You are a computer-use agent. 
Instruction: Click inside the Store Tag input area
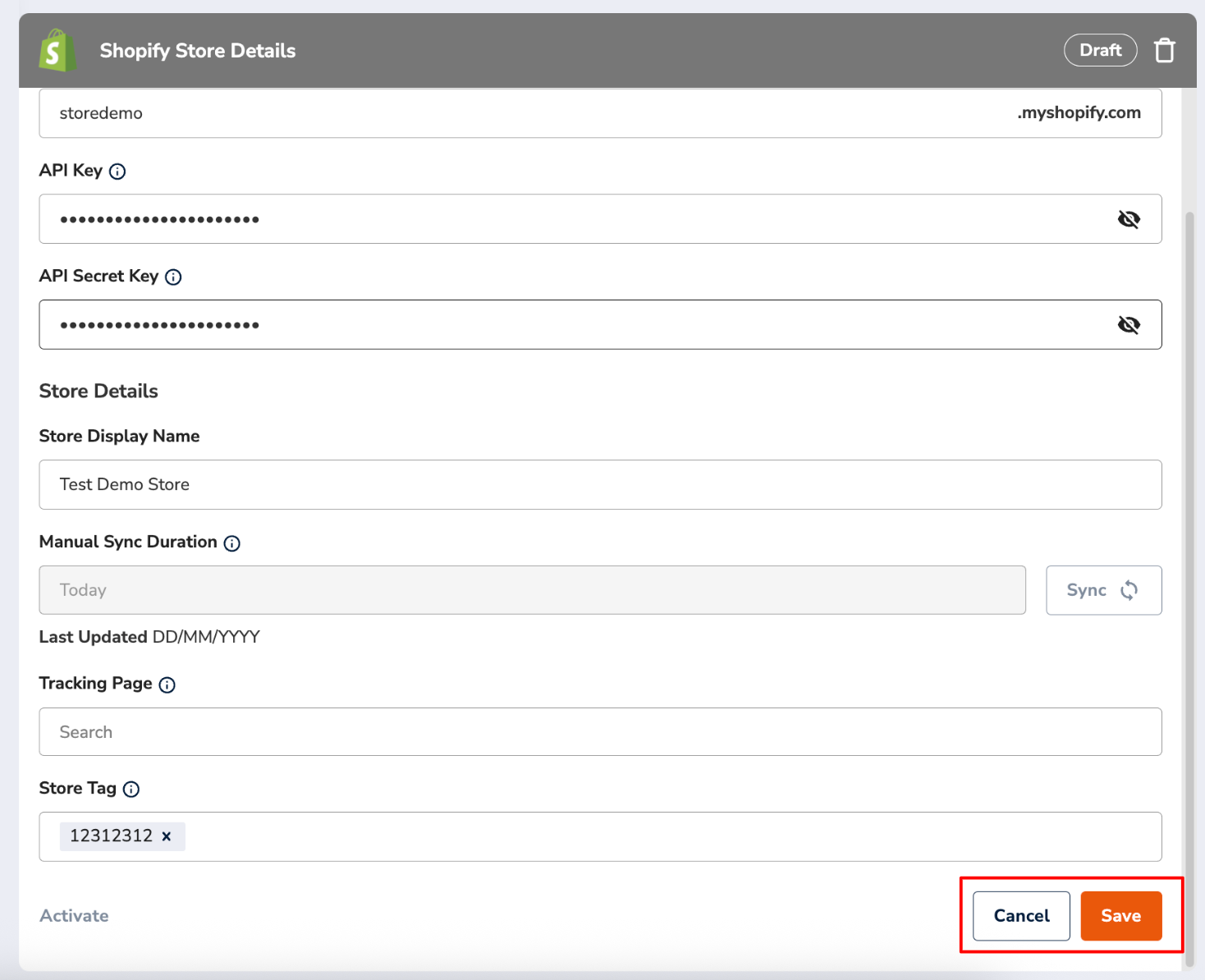click(x=600, y=837)
